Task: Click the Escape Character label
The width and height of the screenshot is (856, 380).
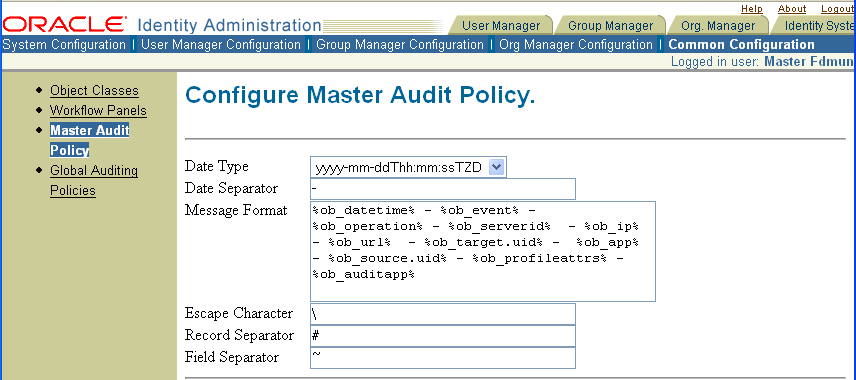Action: click(x=239, y=313)
